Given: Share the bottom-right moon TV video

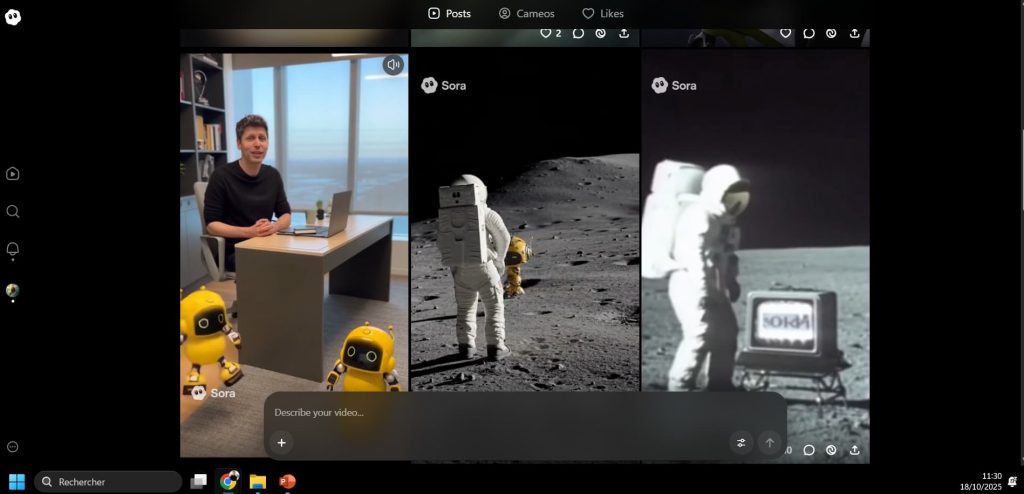Looking at the screenshot, I should [x=854, y=450].
